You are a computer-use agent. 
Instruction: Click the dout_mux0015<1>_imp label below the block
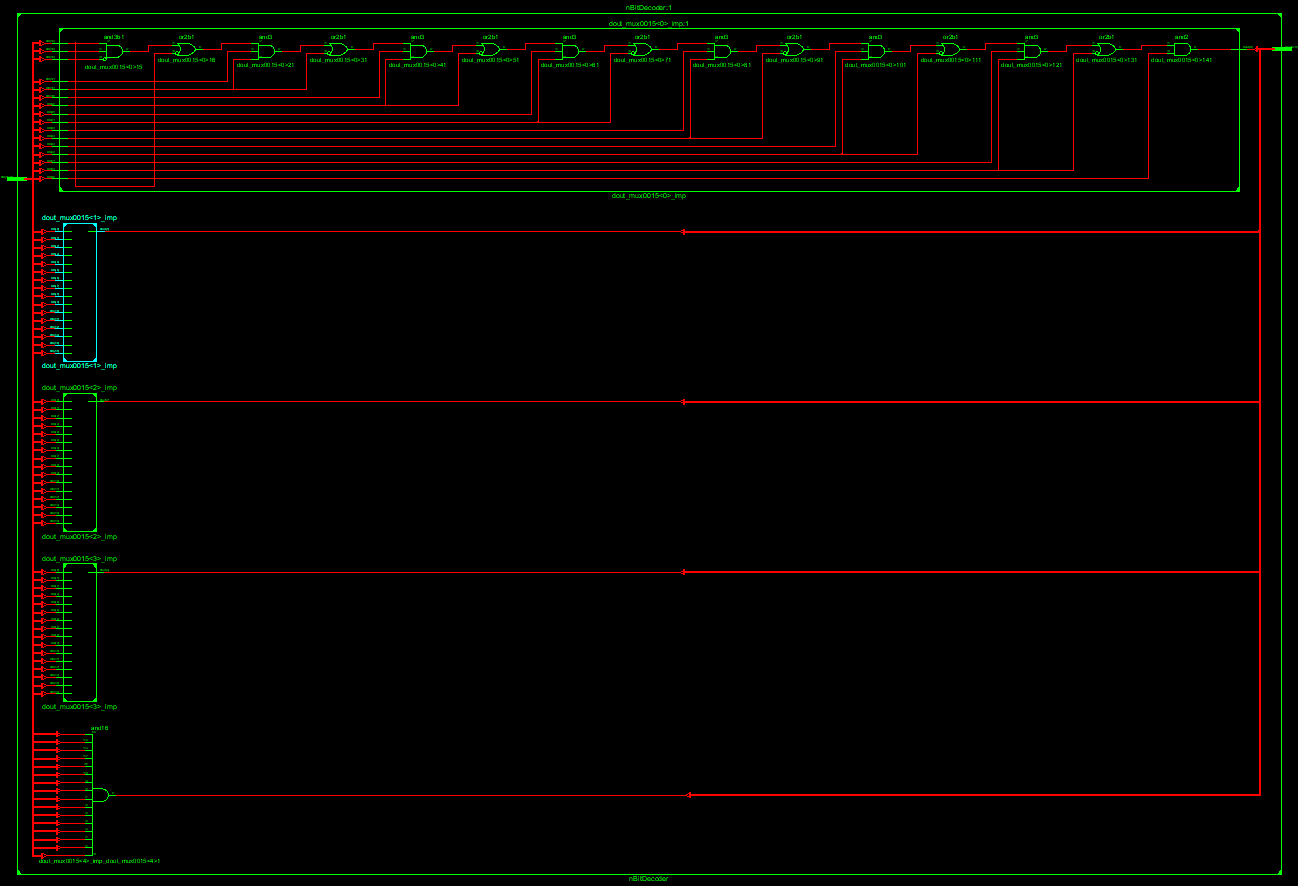click(79, 366)
